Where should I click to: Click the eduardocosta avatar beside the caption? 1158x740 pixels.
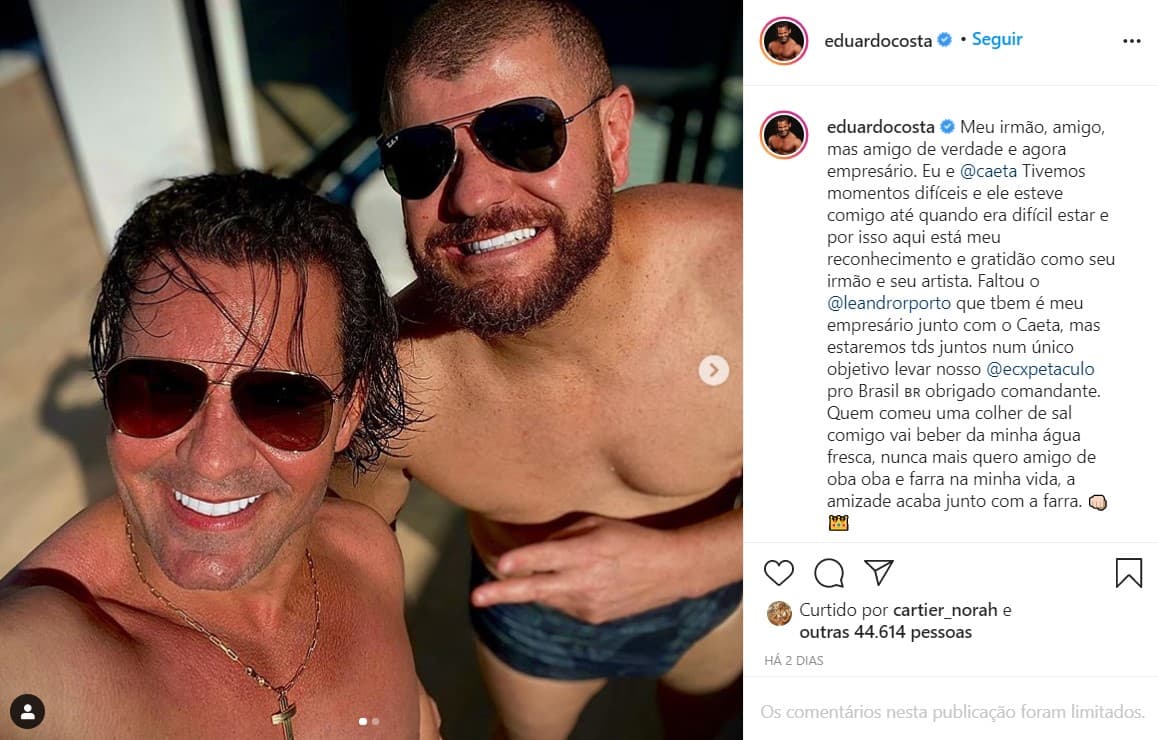tap(784, 135)
